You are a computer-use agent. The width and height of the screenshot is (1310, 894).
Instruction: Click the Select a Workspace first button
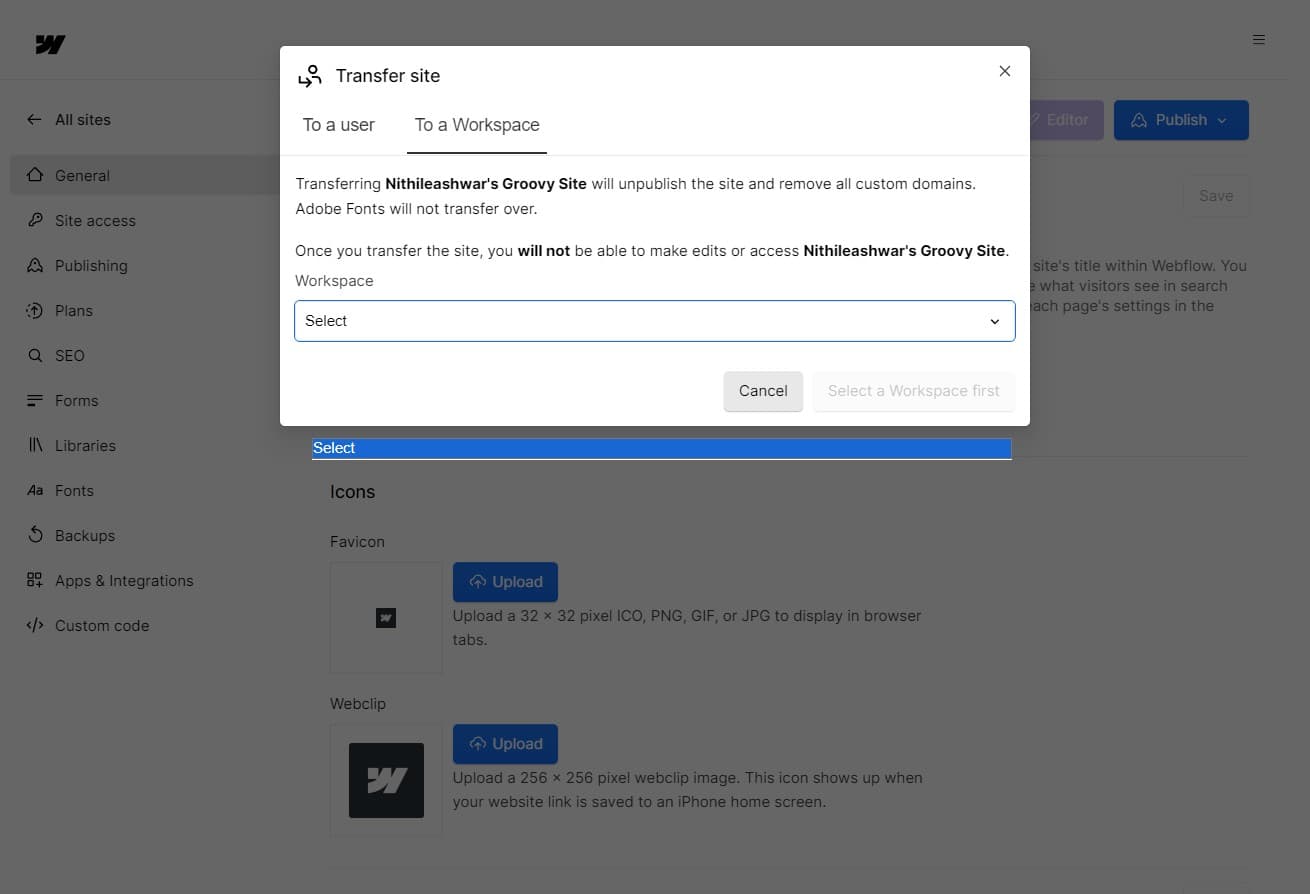coord(913,391)
